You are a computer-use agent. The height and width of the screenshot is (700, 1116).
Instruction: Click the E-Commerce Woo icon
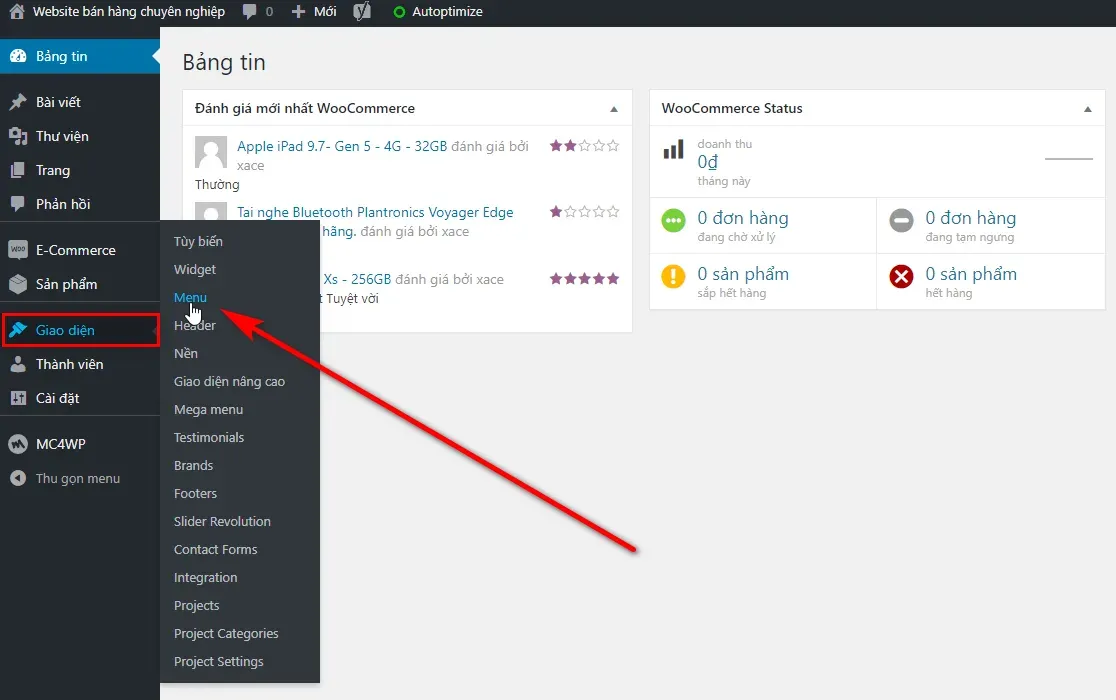(x=18, y=250)
